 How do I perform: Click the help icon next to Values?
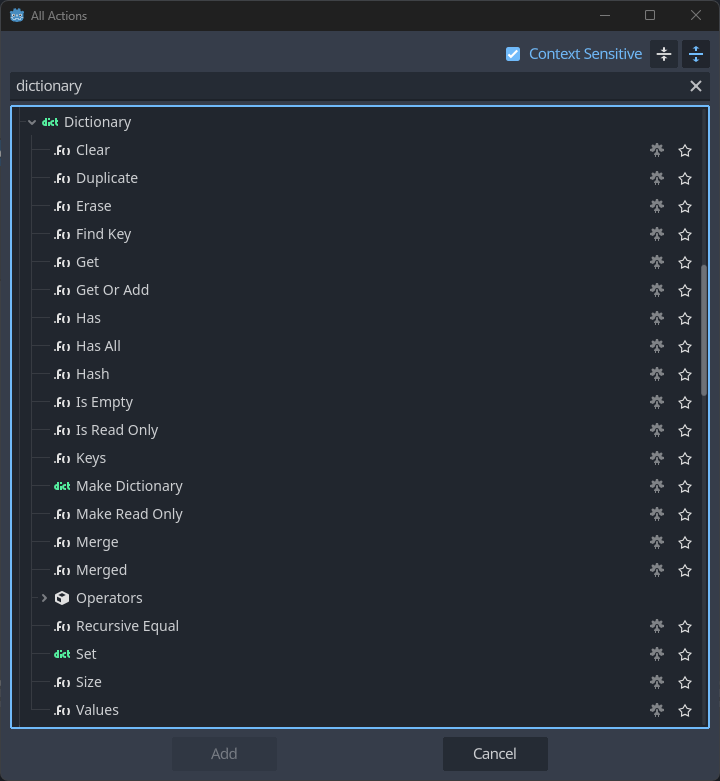click(657, 710)
